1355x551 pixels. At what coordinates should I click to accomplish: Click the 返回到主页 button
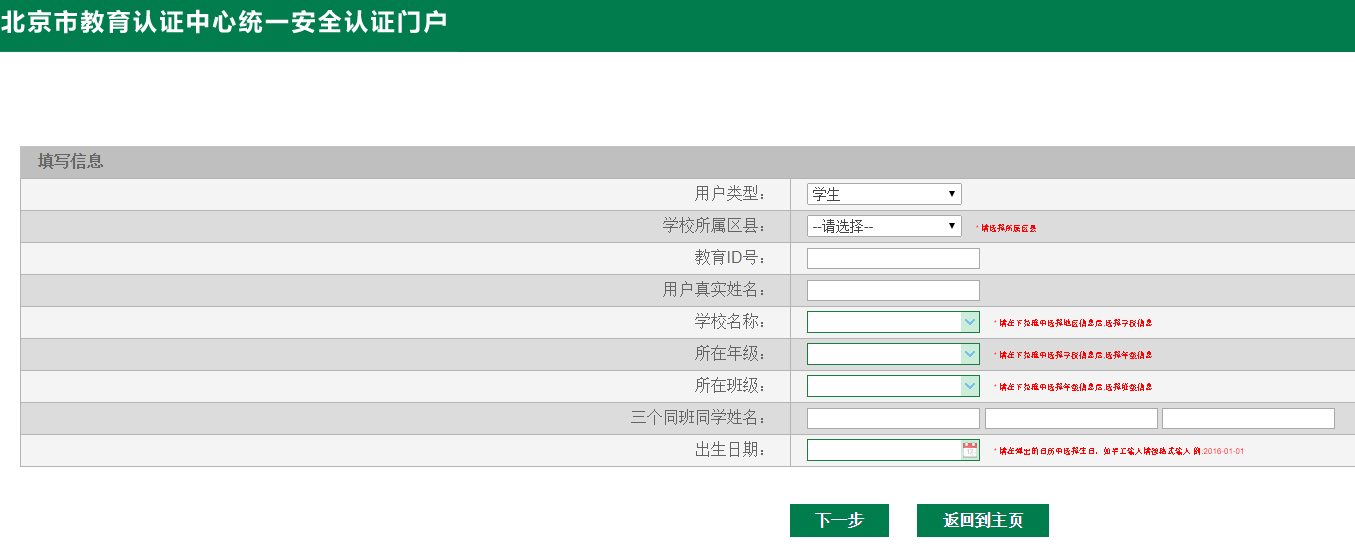tap(982, 520)
